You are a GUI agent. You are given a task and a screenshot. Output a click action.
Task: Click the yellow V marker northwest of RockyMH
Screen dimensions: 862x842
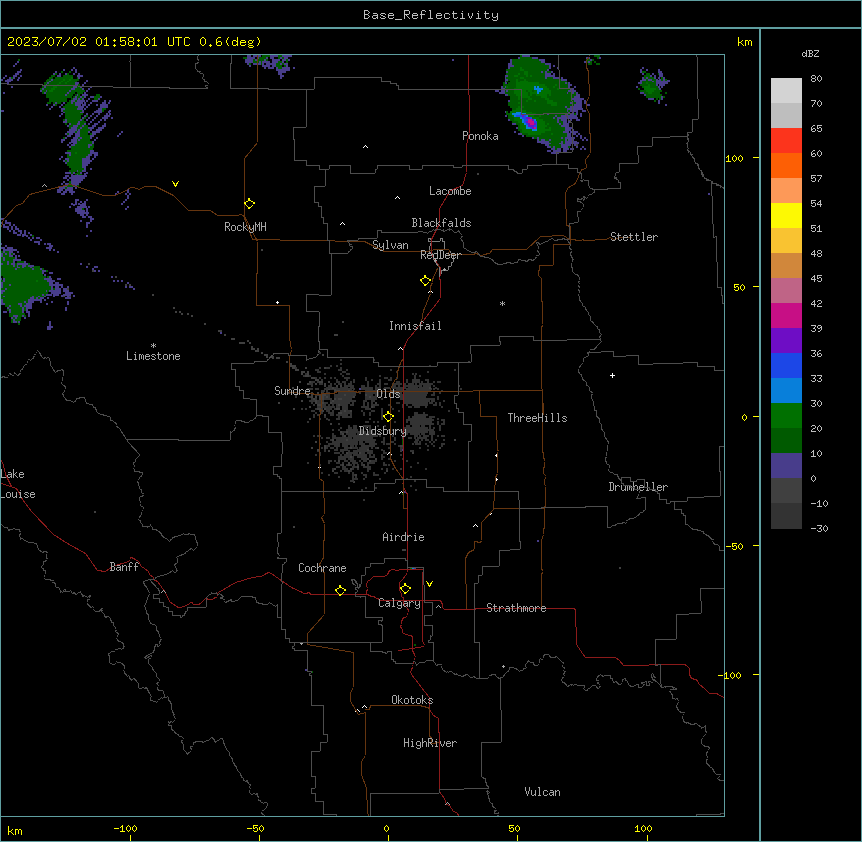tap(175, 184)
